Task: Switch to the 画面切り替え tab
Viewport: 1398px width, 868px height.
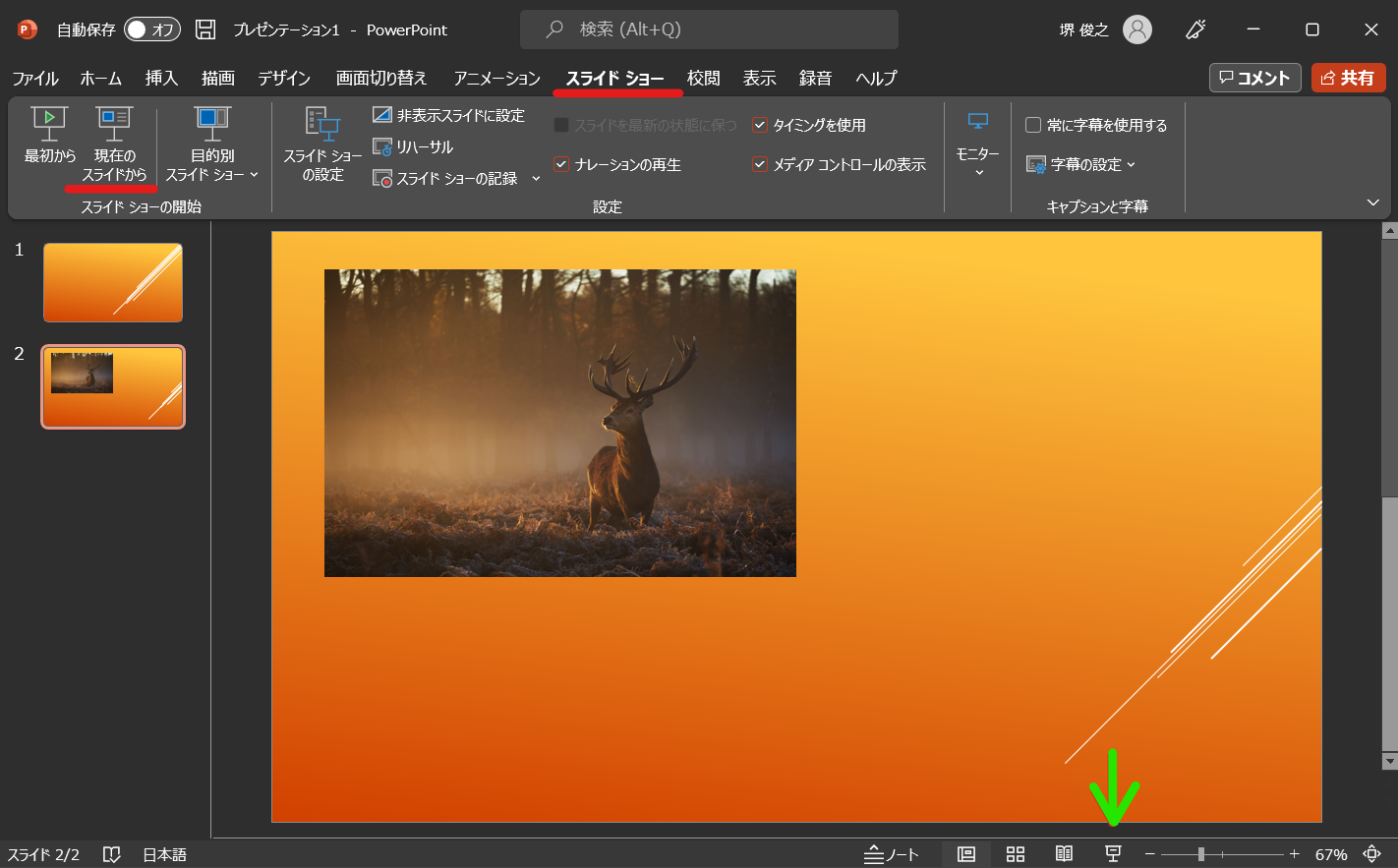Action: 381,78
